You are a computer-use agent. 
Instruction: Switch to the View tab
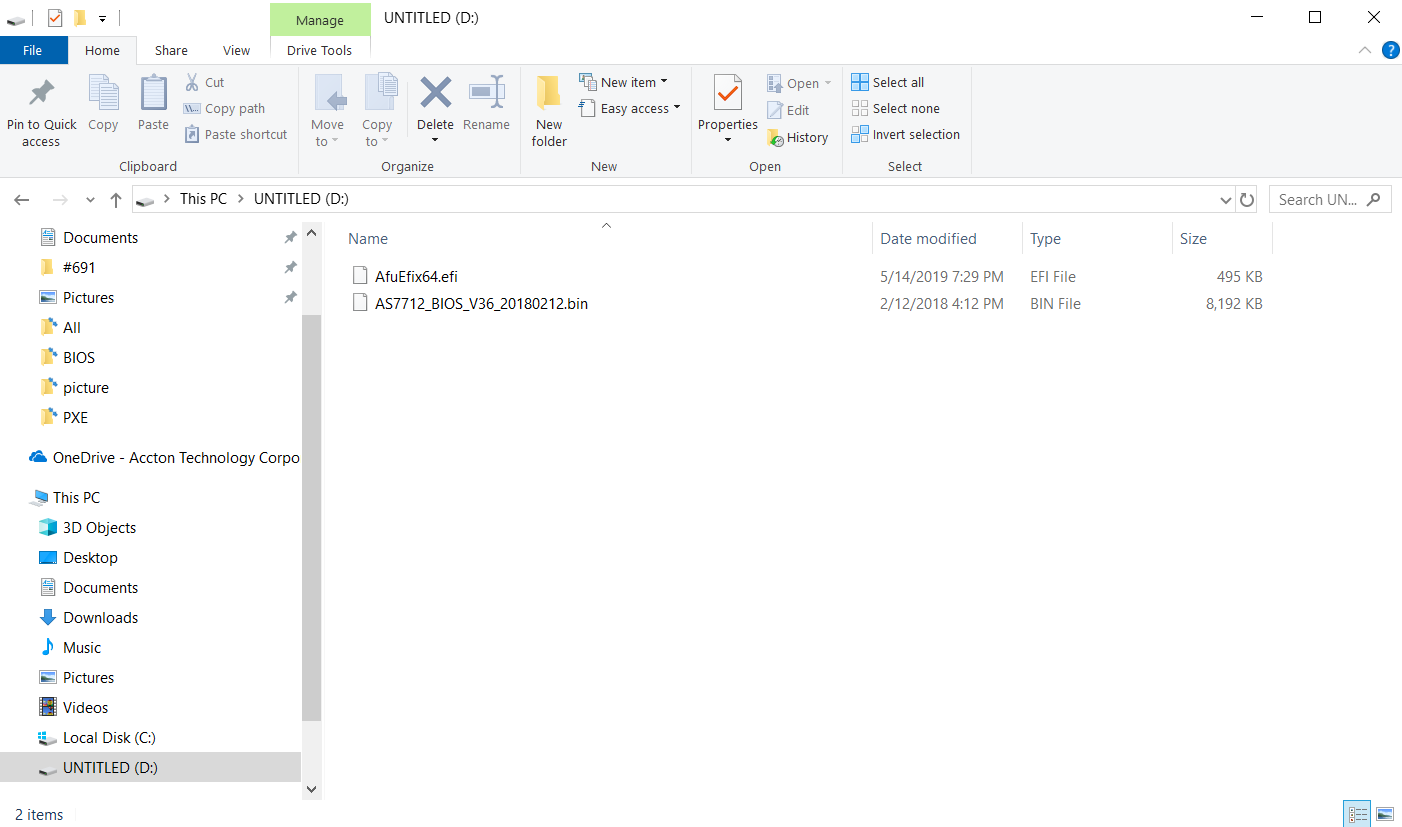click(x=237, y=50)
